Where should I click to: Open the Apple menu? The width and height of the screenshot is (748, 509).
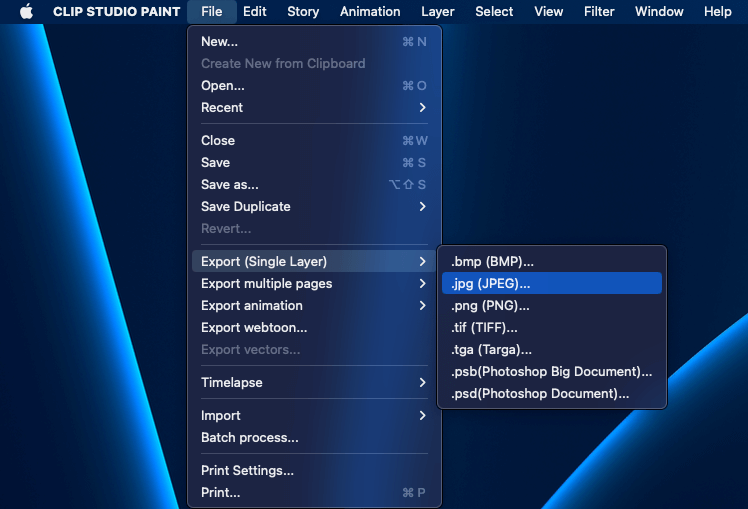pyautogui.click(x=27, y=11)
